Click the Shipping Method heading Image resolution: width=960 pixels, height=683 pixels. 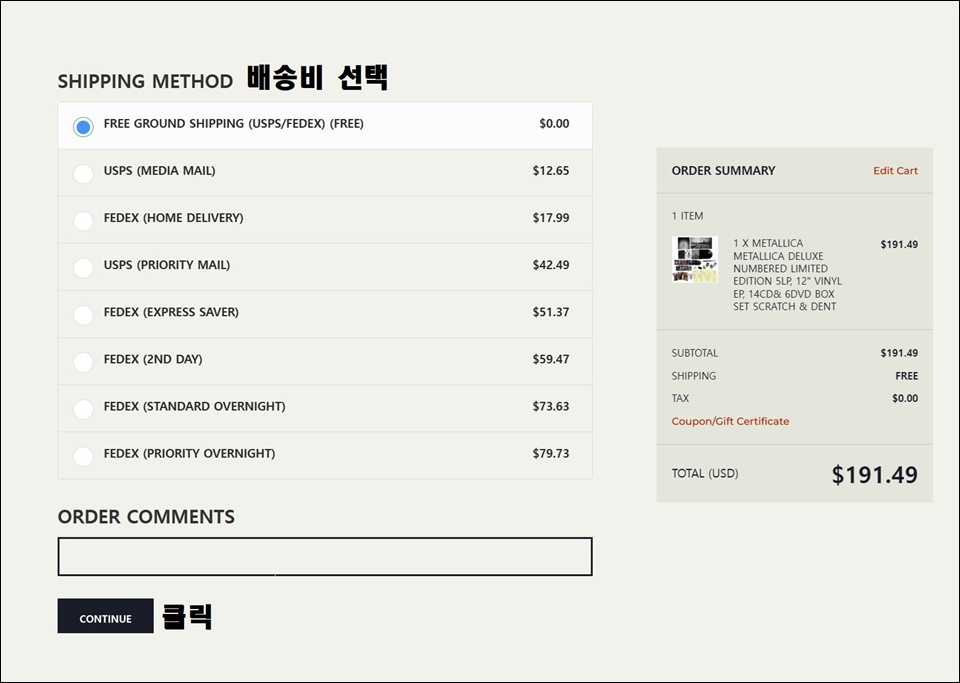click(x=145, y=81)
